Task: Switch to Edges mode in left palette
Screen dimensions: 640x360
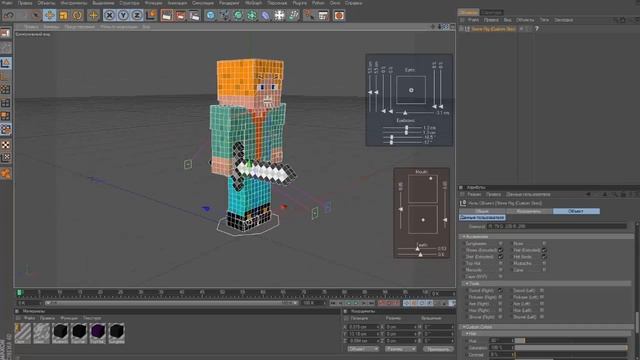Action: [x=6, y=103]
